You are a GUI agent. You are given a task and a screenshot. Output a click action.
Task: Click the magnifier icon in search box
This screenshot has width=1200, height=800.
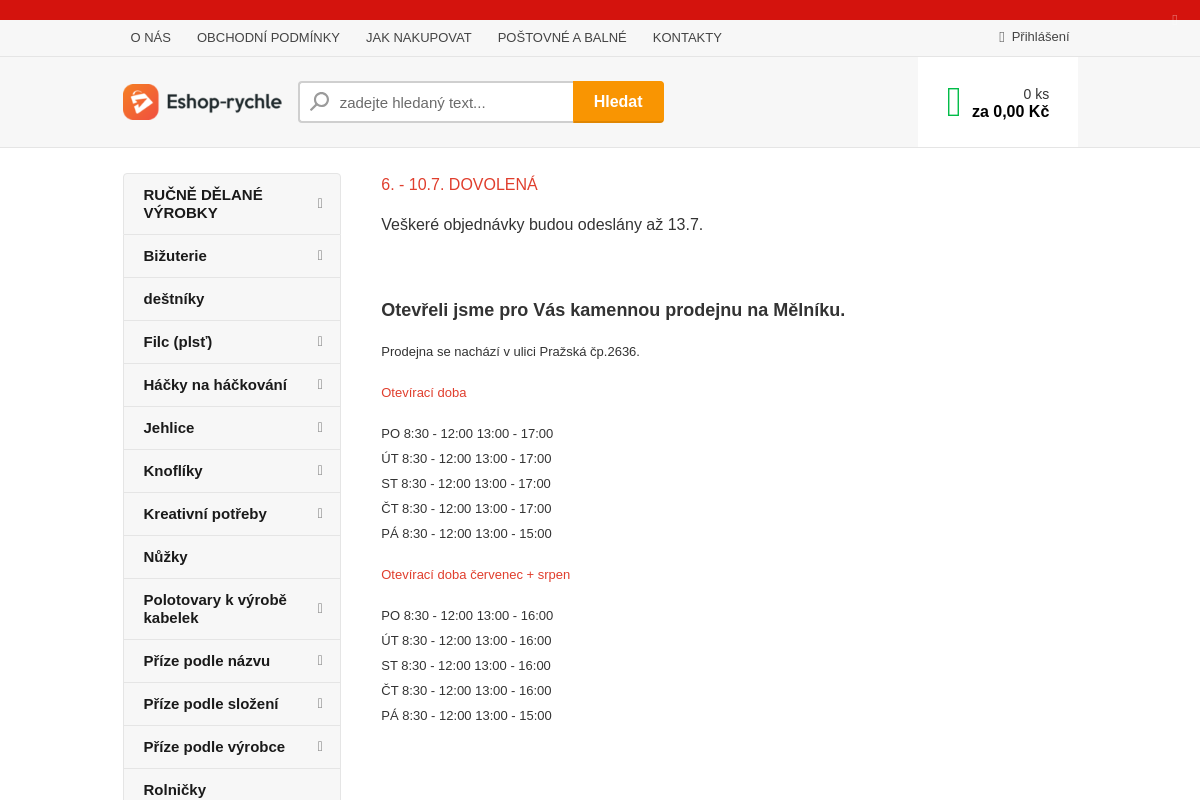[320, 102]
